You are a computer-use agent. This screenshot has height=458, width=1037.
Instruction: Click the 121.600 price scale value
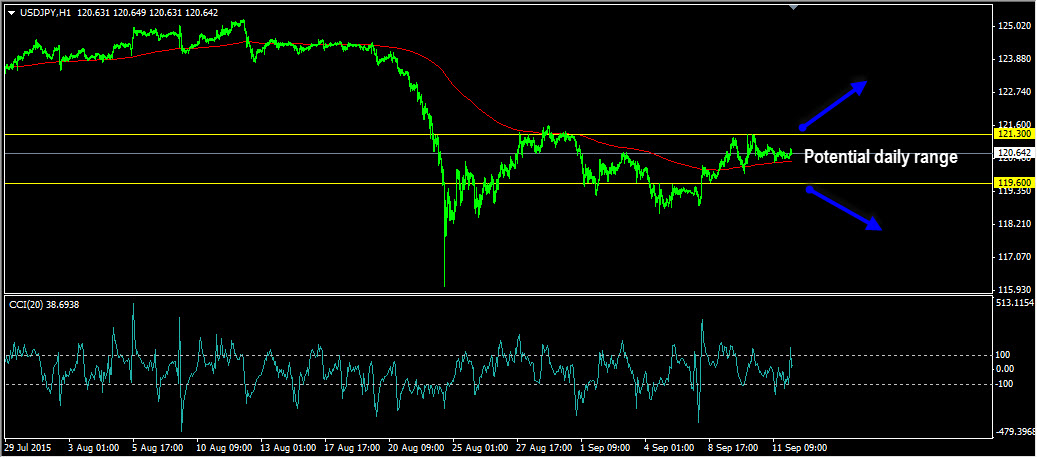pyautogui.click(x=1014, y=124)
